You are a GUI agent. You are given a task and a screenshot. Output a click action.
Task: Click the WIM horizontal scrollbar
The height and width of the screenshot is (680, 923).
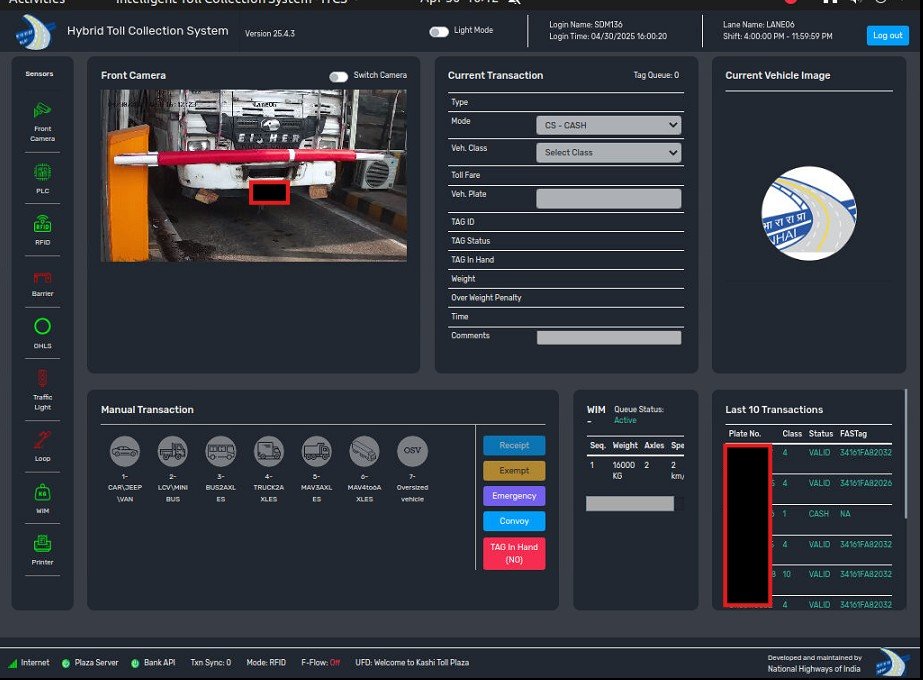coord(629,503)
